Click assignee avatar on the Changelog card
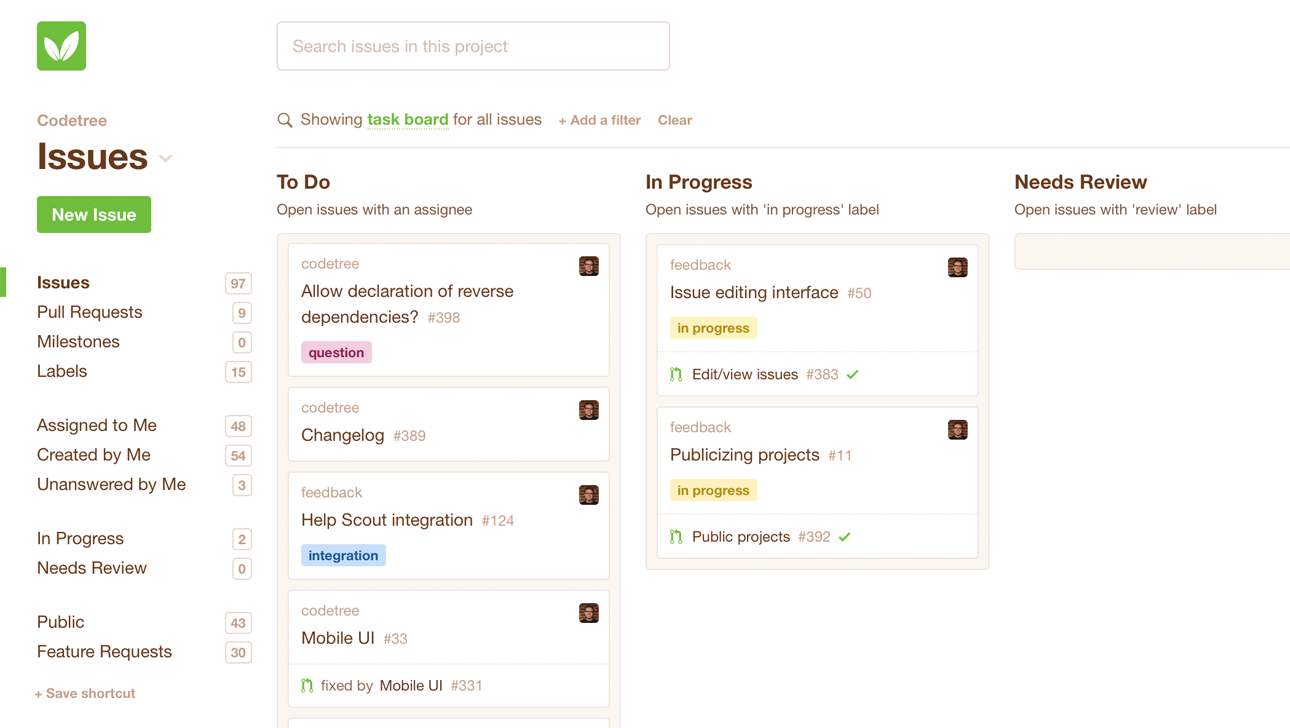 pyautogui.click(x=589, y=410)
